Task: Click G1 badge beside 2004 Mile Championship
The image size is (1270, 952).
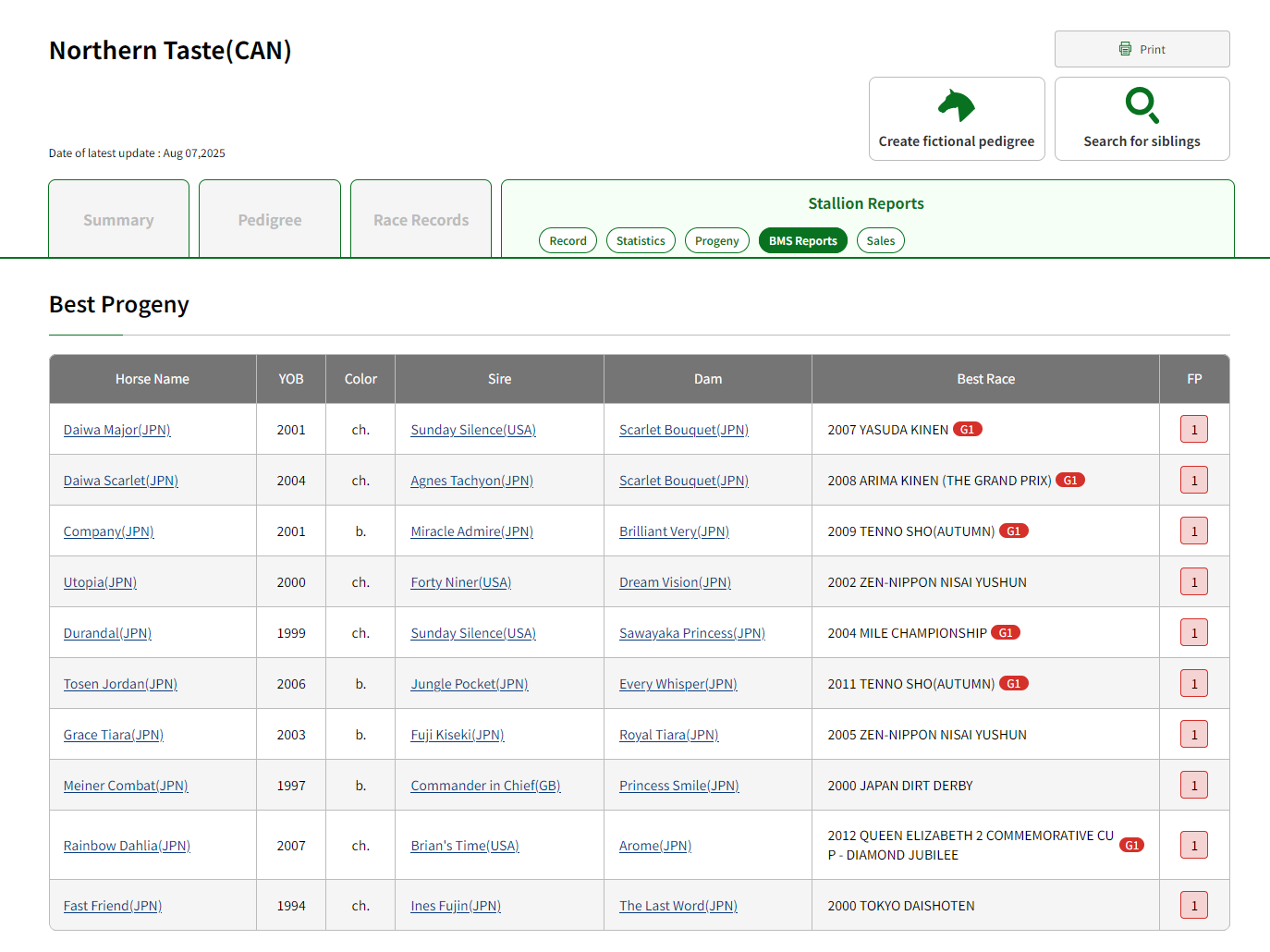Action: 1006,633
